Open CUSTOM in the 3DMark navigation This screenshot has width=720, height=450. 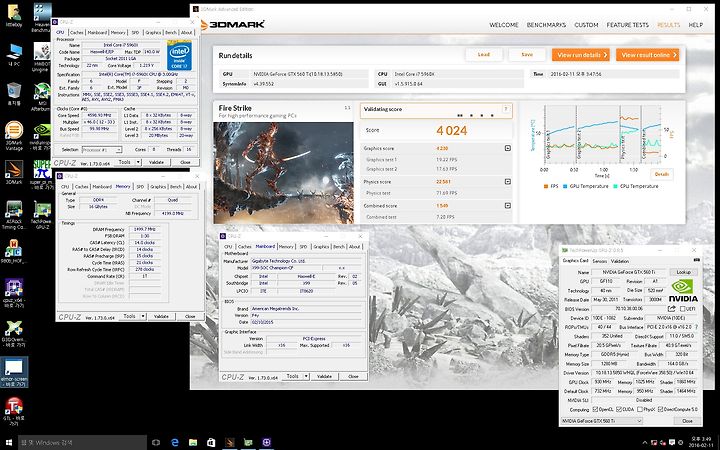point(586,25)
